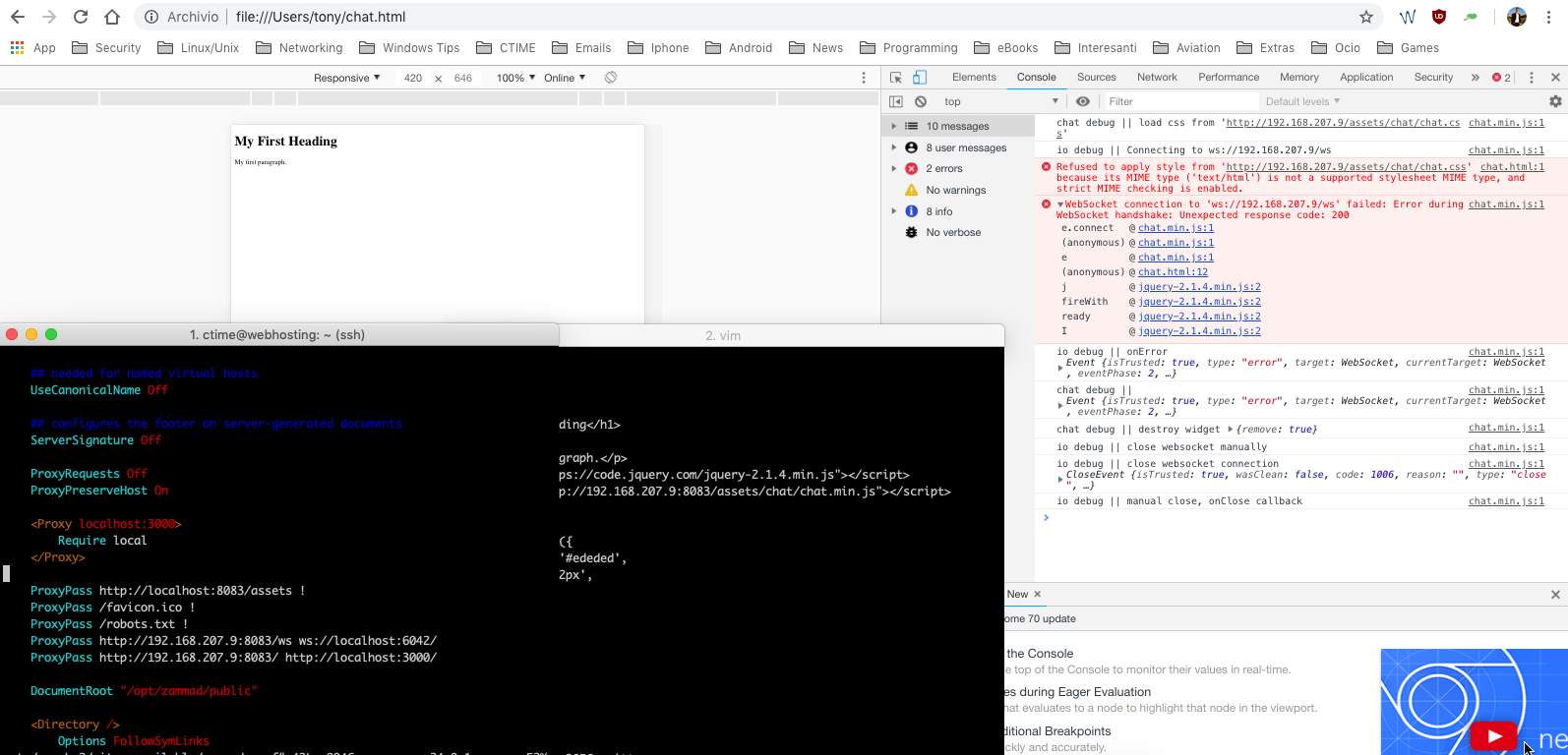Open the Chrome profile avatar
This screenshot has height=755, width=1568.
pyautogui.click(x=1517, y=17)
